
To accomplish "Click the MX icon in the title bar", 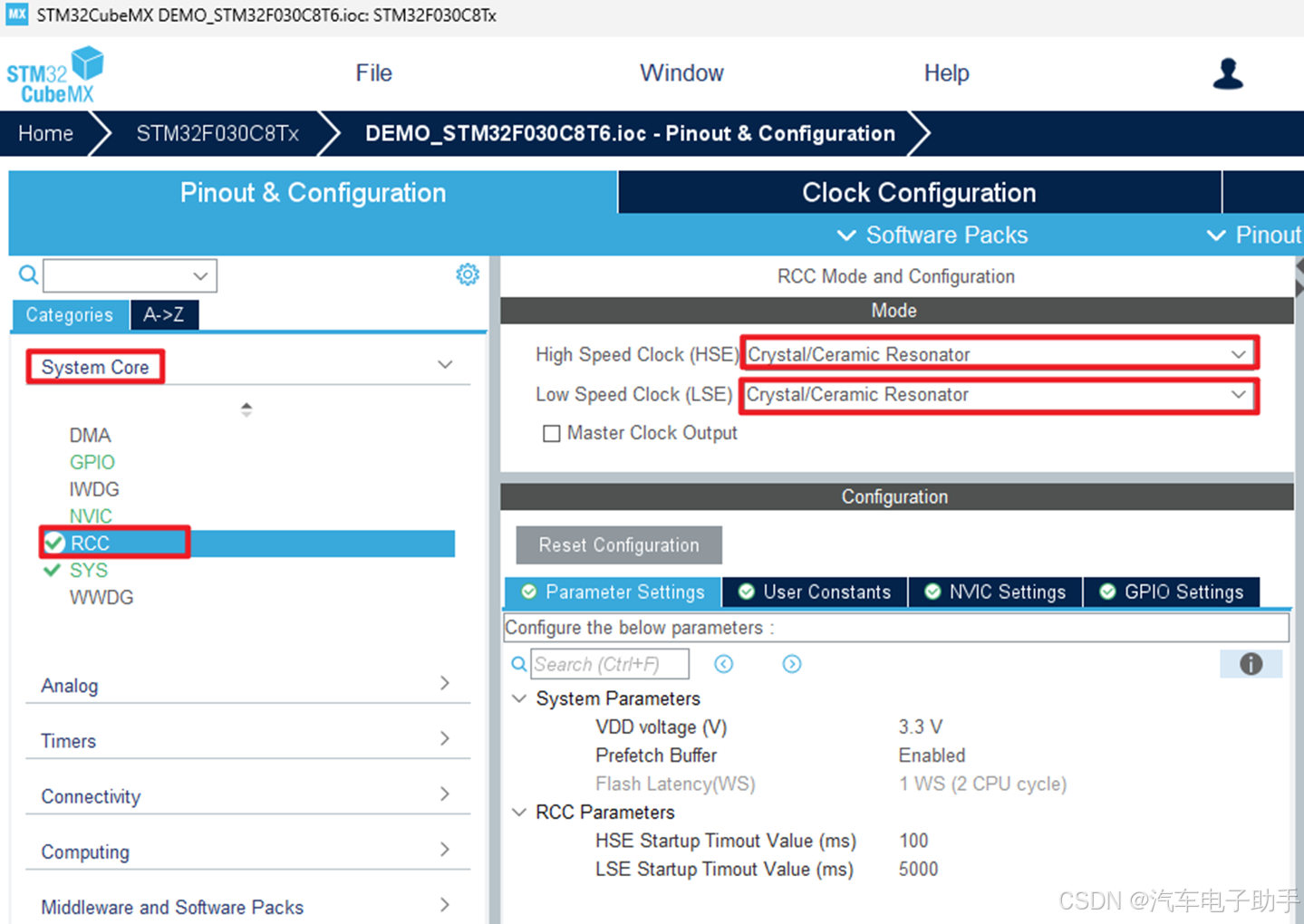I will click(15, 14).
